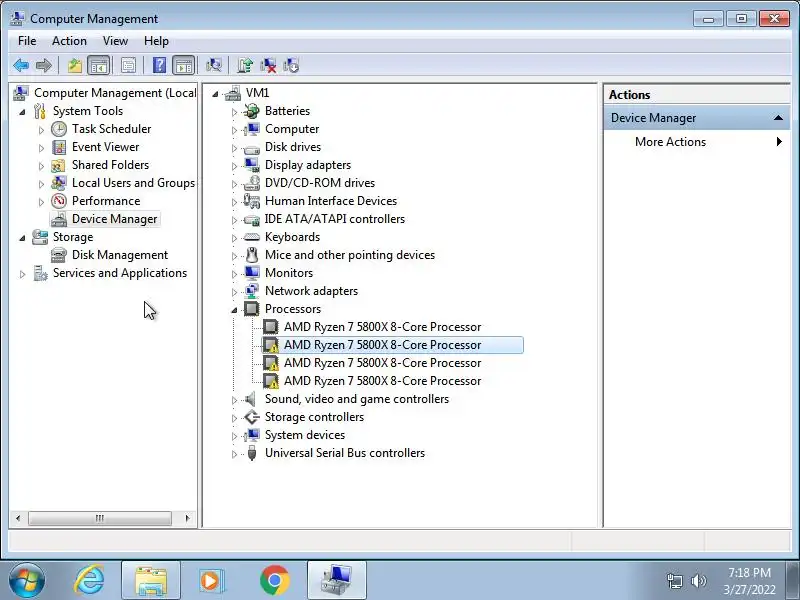This screenshot has width=800, height=600.
Task: Select Disk Management in console tree
Action: pos(119,255)
